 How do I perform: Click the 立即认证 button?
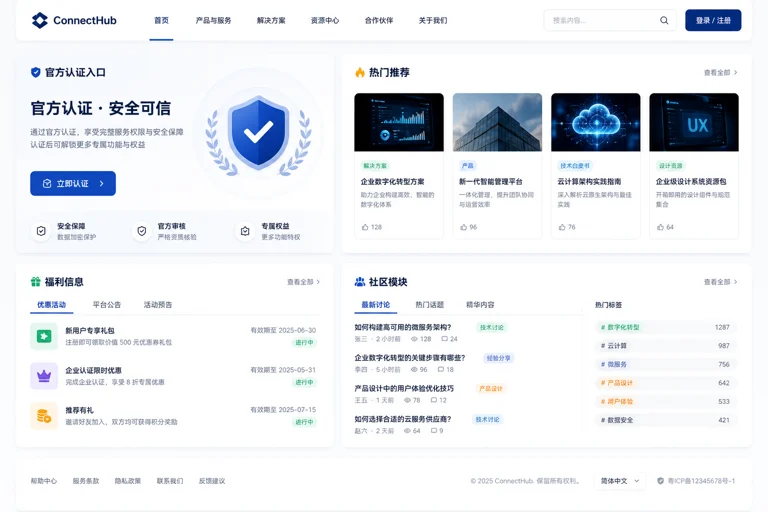tap(73, 183)
